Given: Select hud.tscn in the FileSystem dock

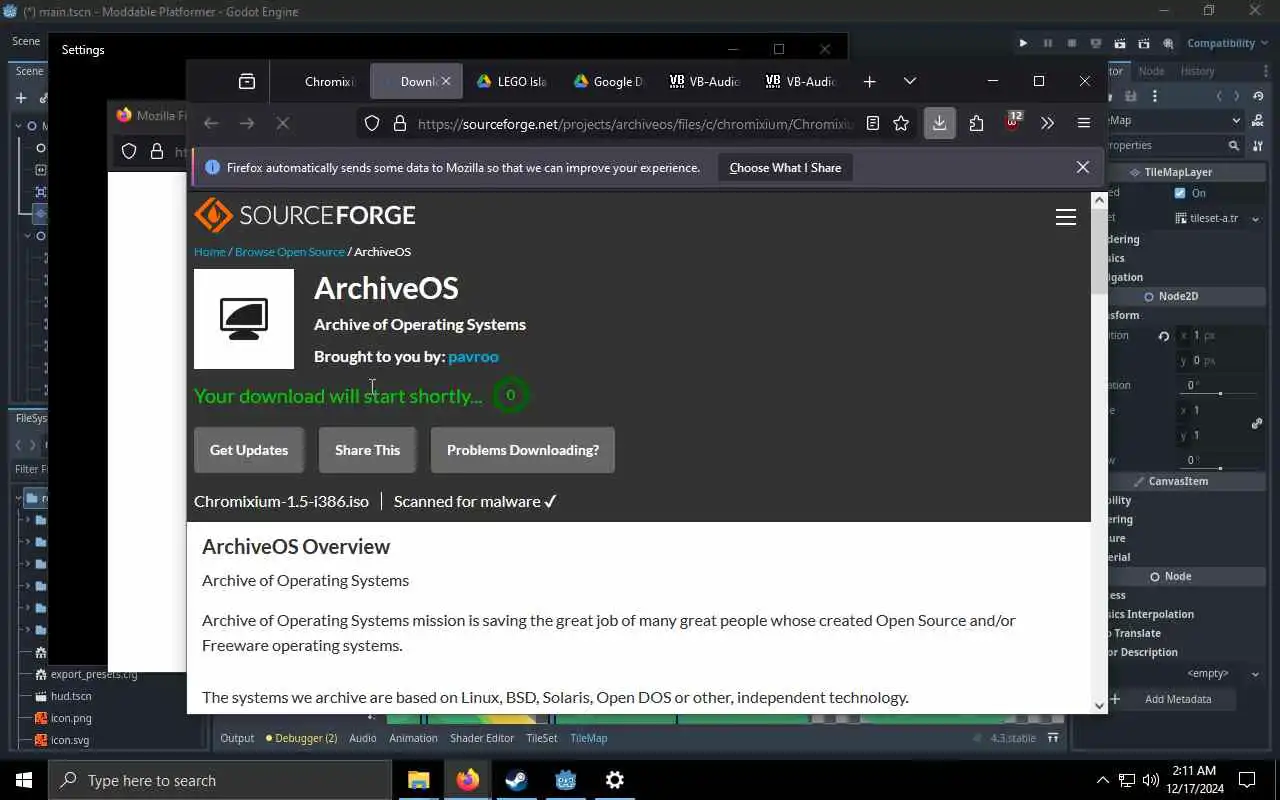Looking at the screenshot, I should 70,696.
